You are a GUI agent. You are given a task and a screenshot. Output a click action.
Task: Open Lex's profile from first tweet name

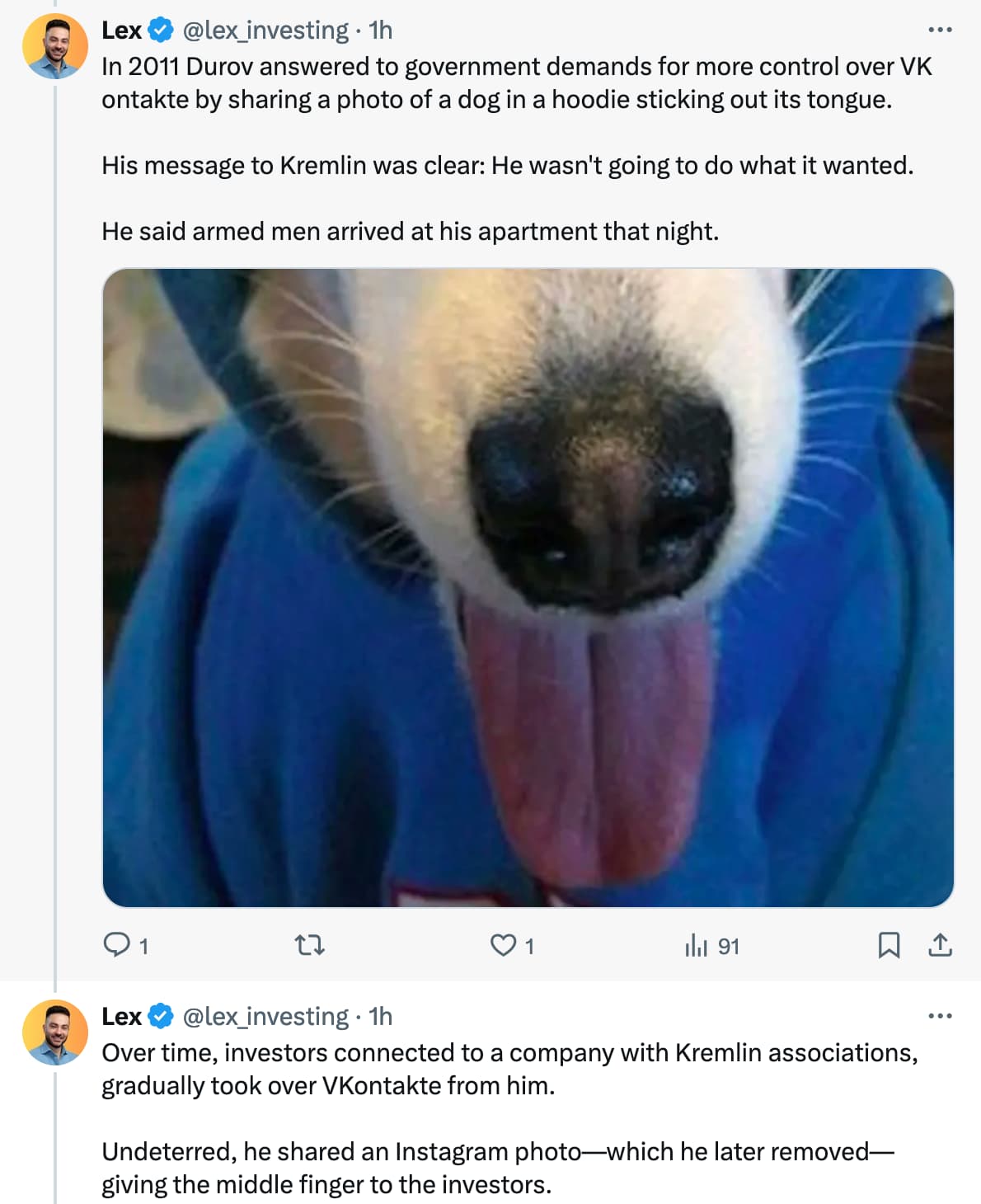click(x=121, y=31)
